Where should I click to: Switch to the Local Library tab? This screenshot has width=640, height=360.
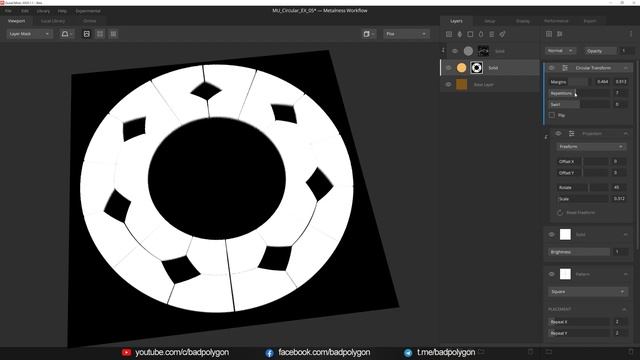point(53,21)
